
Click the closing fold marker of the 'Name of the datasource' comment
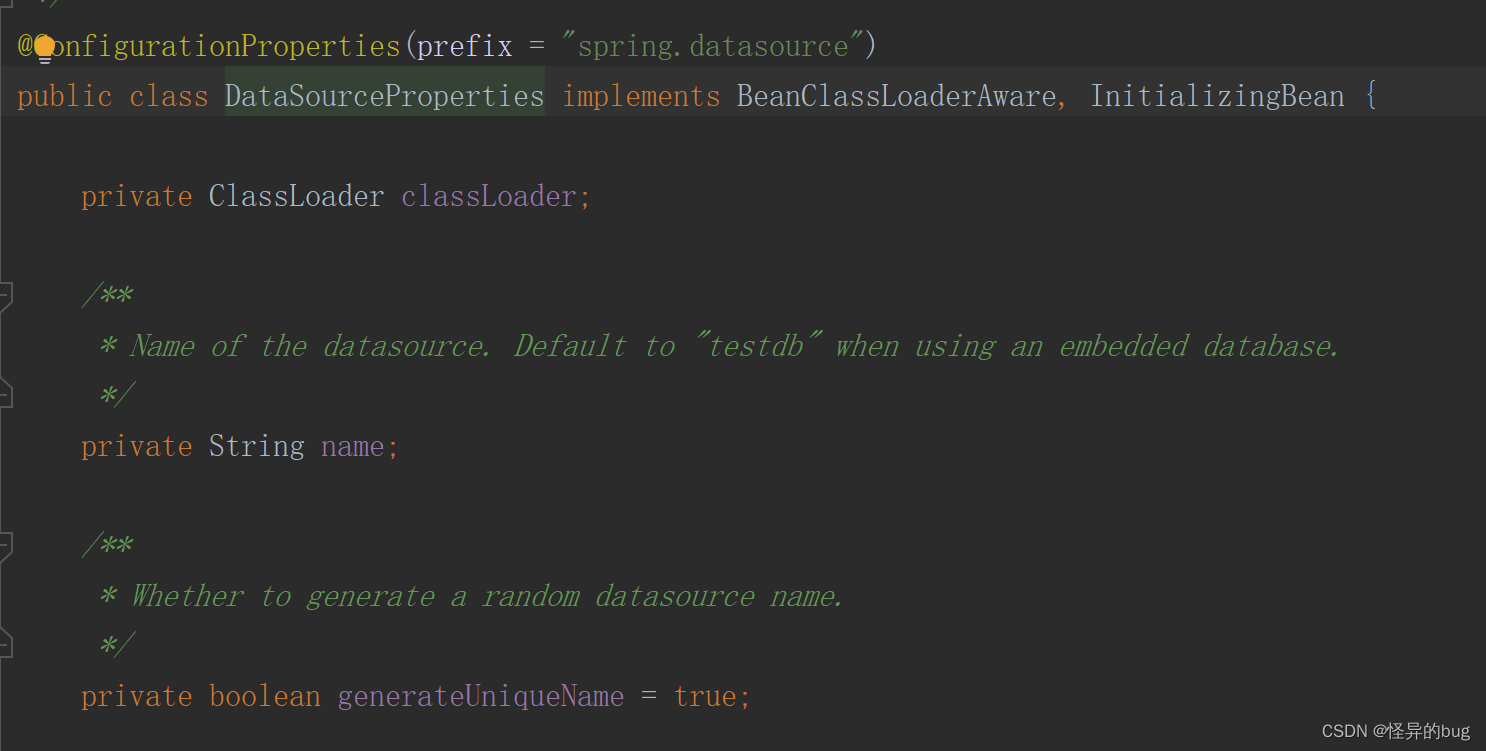pos(5,395)
